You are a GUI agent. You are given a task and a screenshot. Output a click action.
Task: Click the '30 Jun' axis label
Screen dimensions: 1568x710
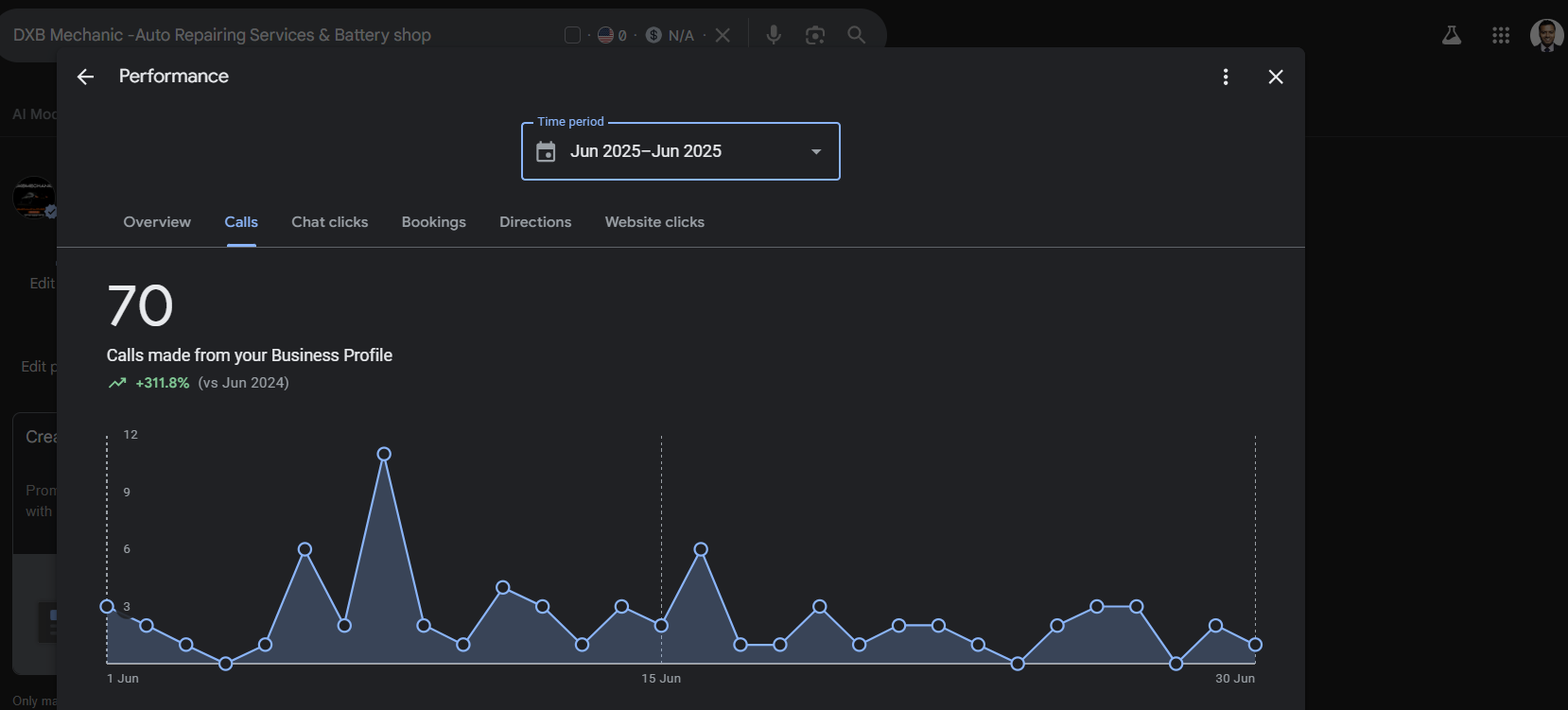1235,679
